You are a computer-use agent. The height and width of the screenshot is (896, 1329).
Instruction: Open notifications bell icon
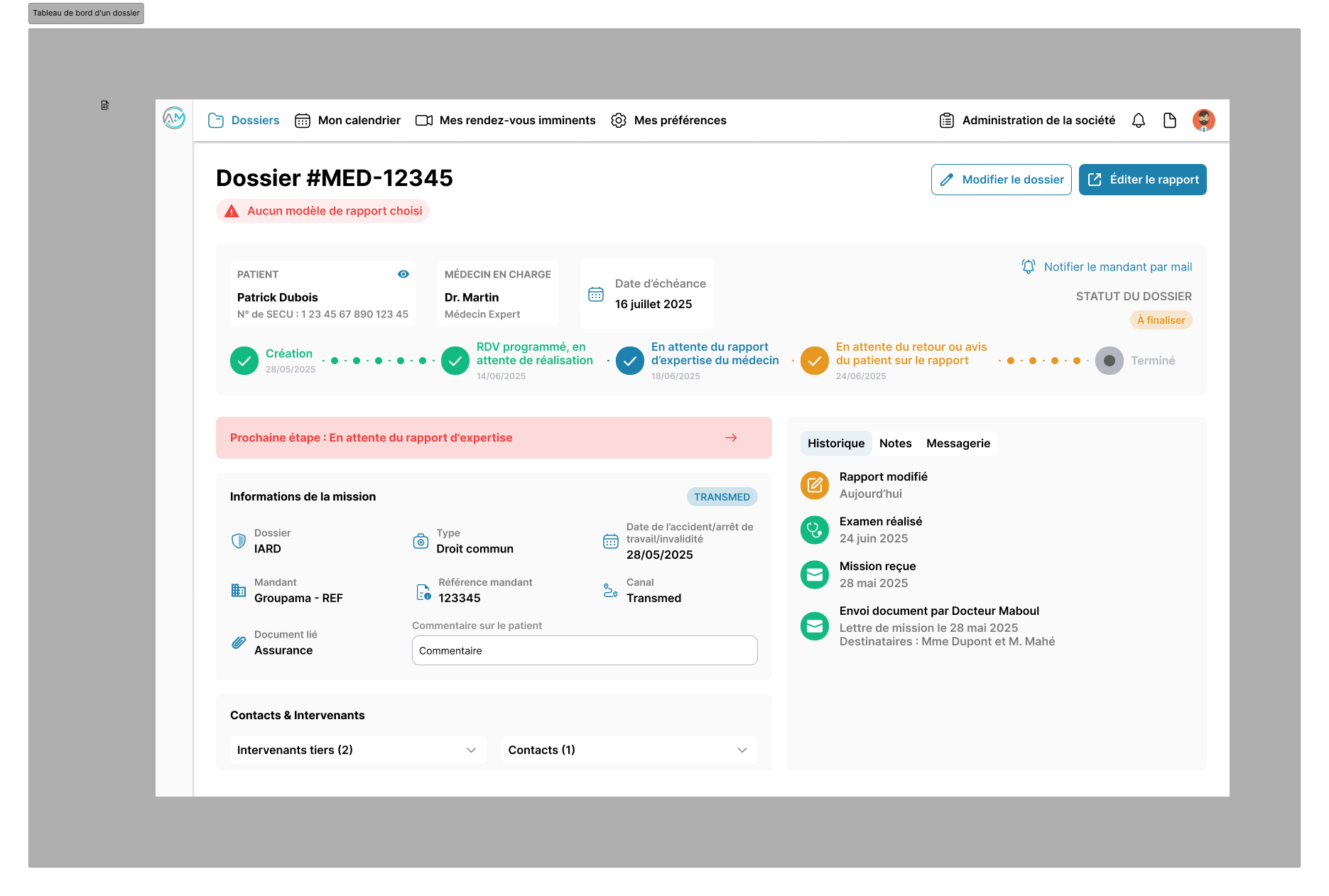(1139, 121)
